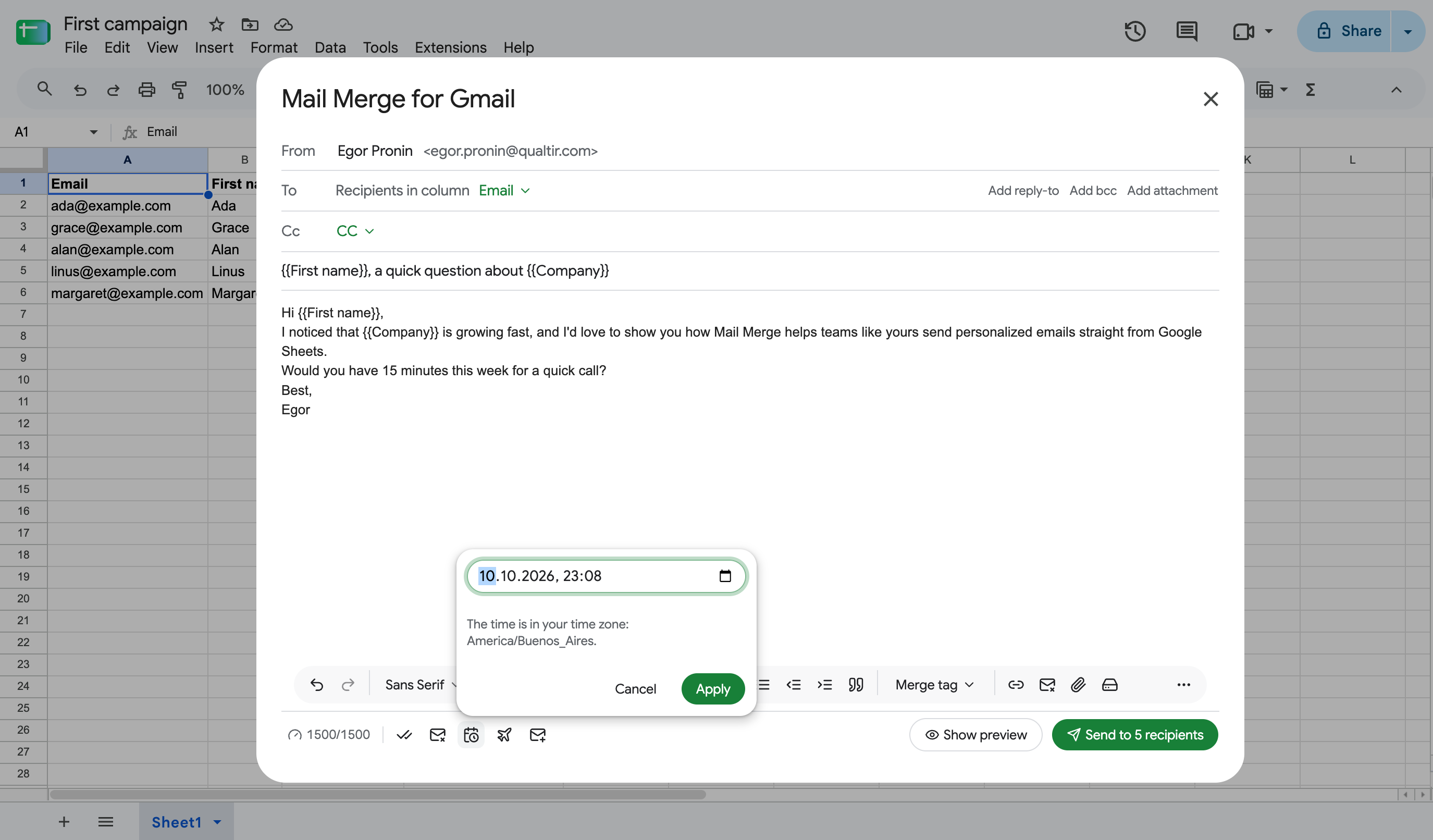
Task: Close the Mail Merge for Gmail dialog
Action: [1210, 99]
